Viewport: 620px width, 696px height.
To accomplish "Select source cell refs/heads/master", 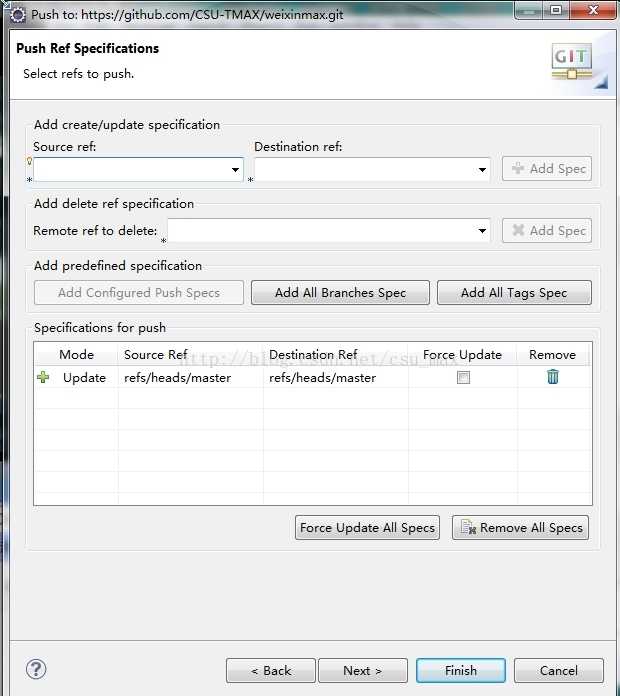I will pyautogui.click(x=178, y=378).
